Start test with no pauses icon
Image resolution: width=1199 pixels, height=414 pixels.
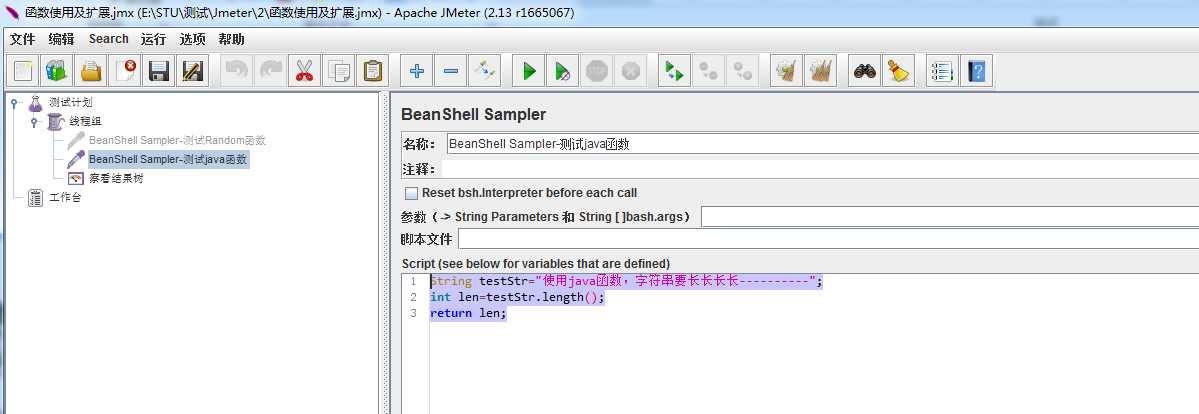click(563, 71)
